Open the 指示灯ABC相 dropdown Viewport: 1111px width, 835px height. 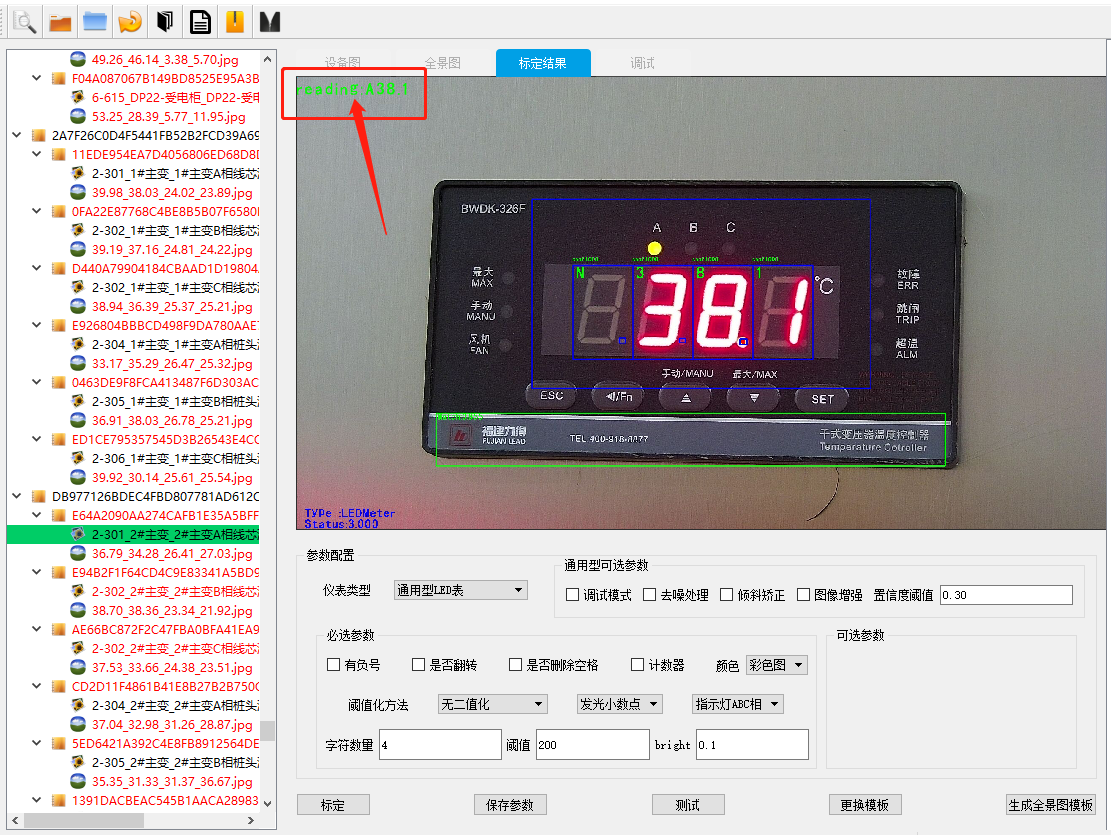(x=738, y=704)
